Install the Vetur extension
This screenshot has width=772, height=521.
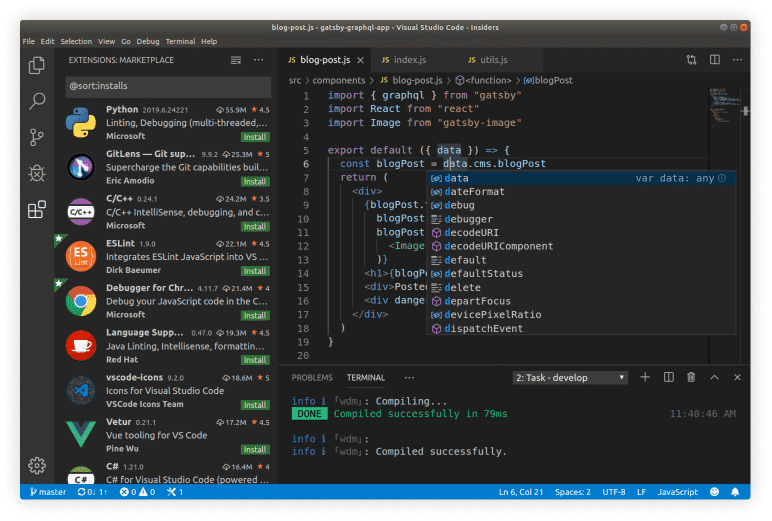[255, 450]
